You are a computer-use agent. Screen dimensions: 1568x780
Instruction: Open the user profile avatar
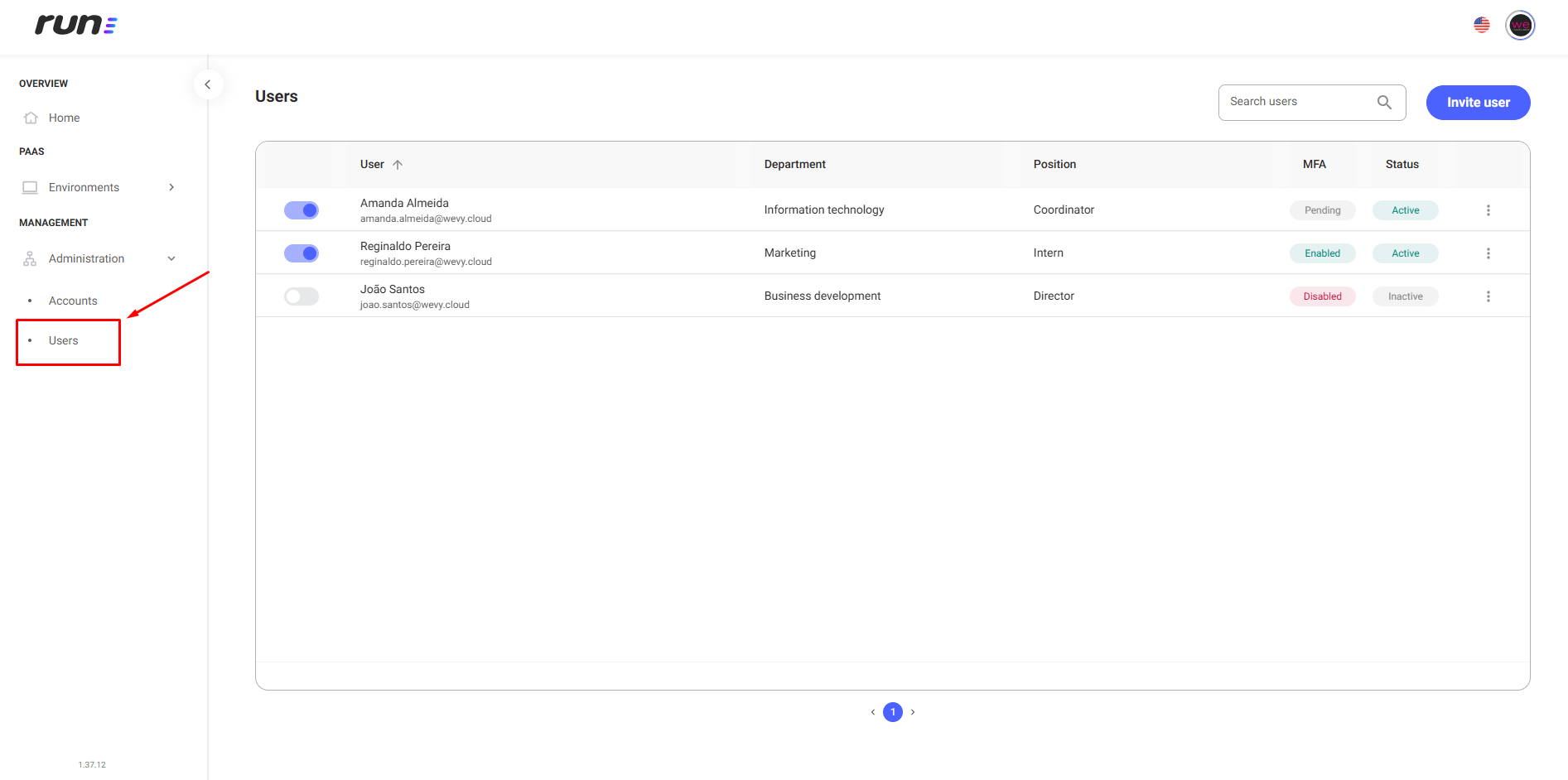point(1520,25)
